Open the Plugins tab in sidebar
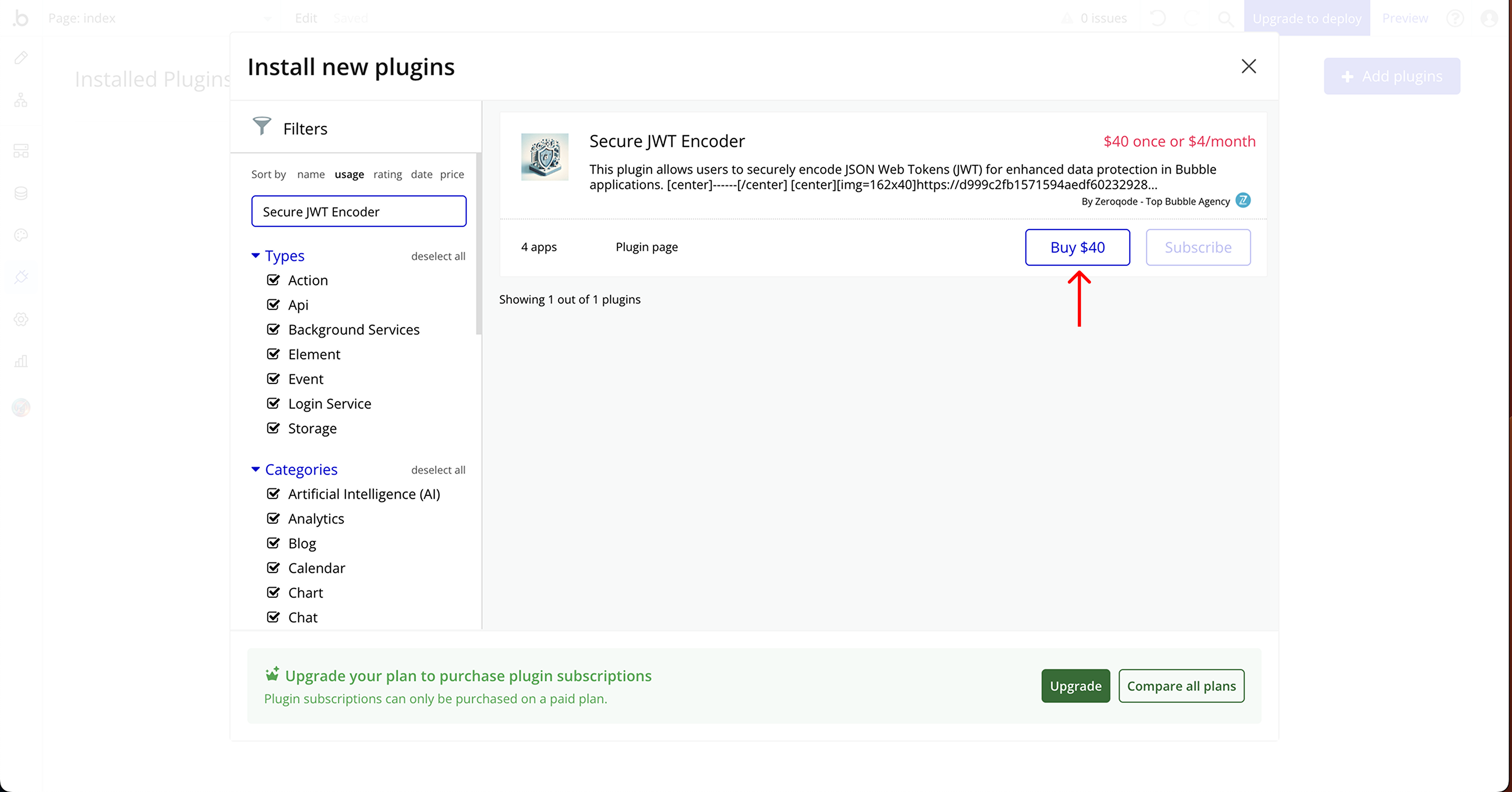 point(21,277)
